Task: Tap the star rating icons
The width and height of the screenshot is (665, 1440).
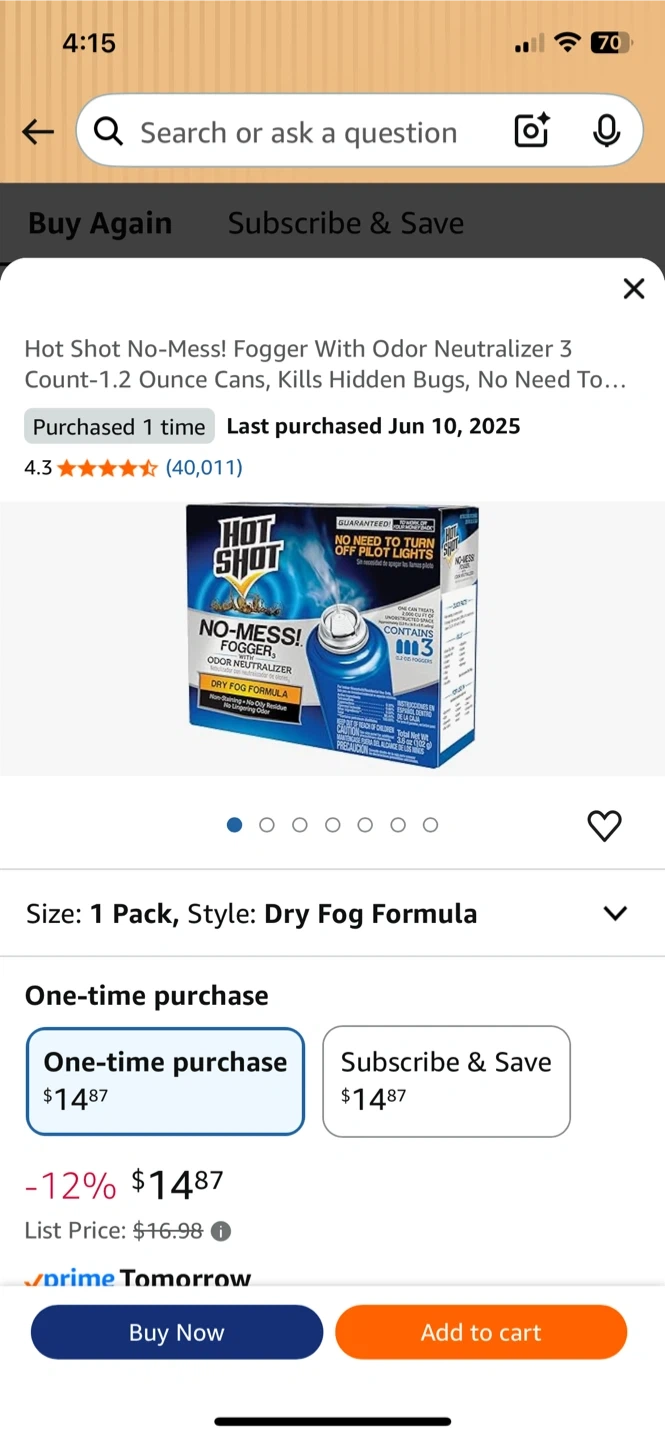Action: coord(107,467)
